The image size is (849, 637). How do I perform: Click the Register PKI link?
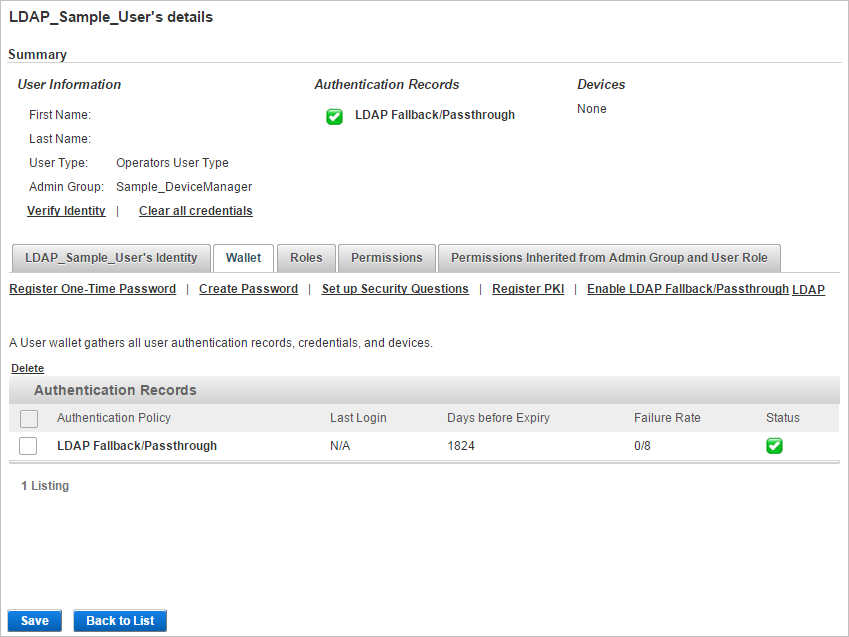point(528,289)
